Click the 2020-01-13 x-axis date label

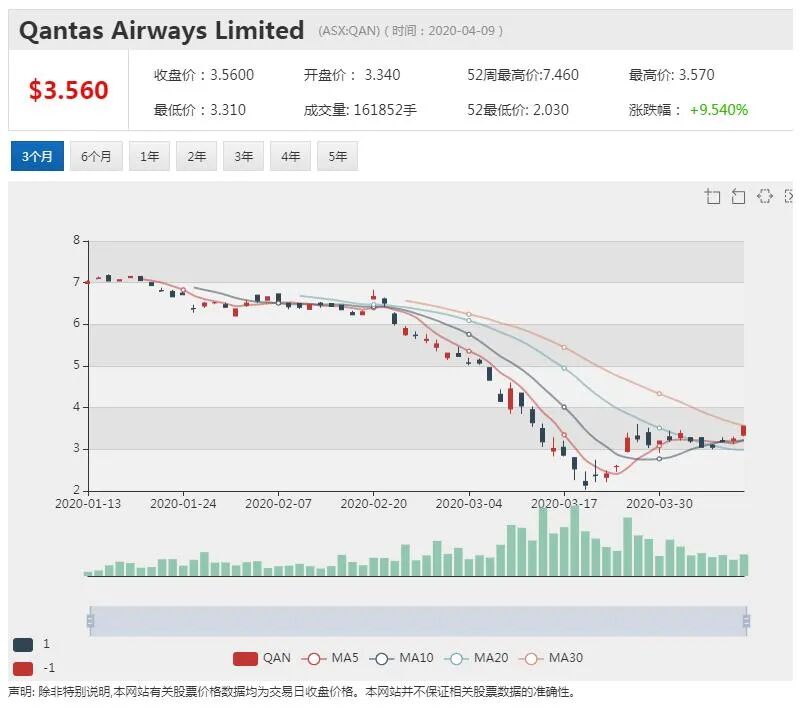pos(88,504)
